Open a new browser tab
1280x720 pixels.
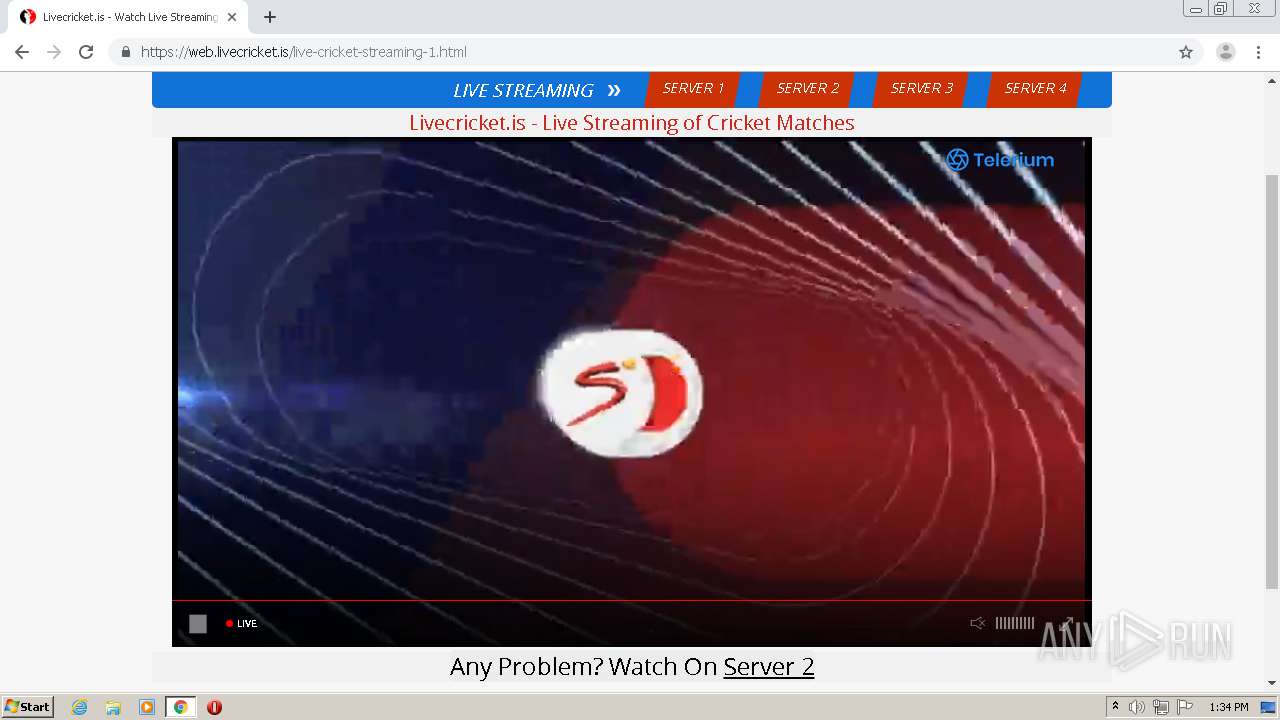[x=270, y=17]
